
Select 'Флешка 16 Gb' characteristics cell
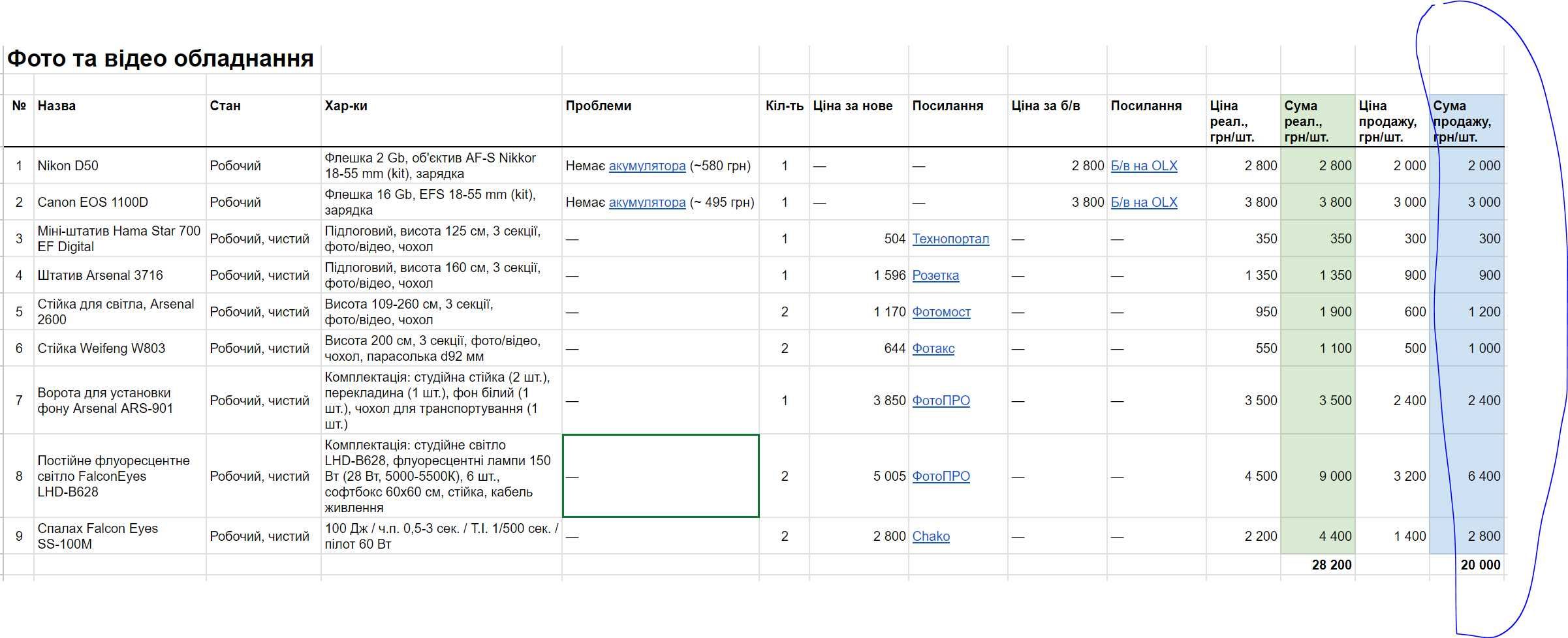[441, 202]
